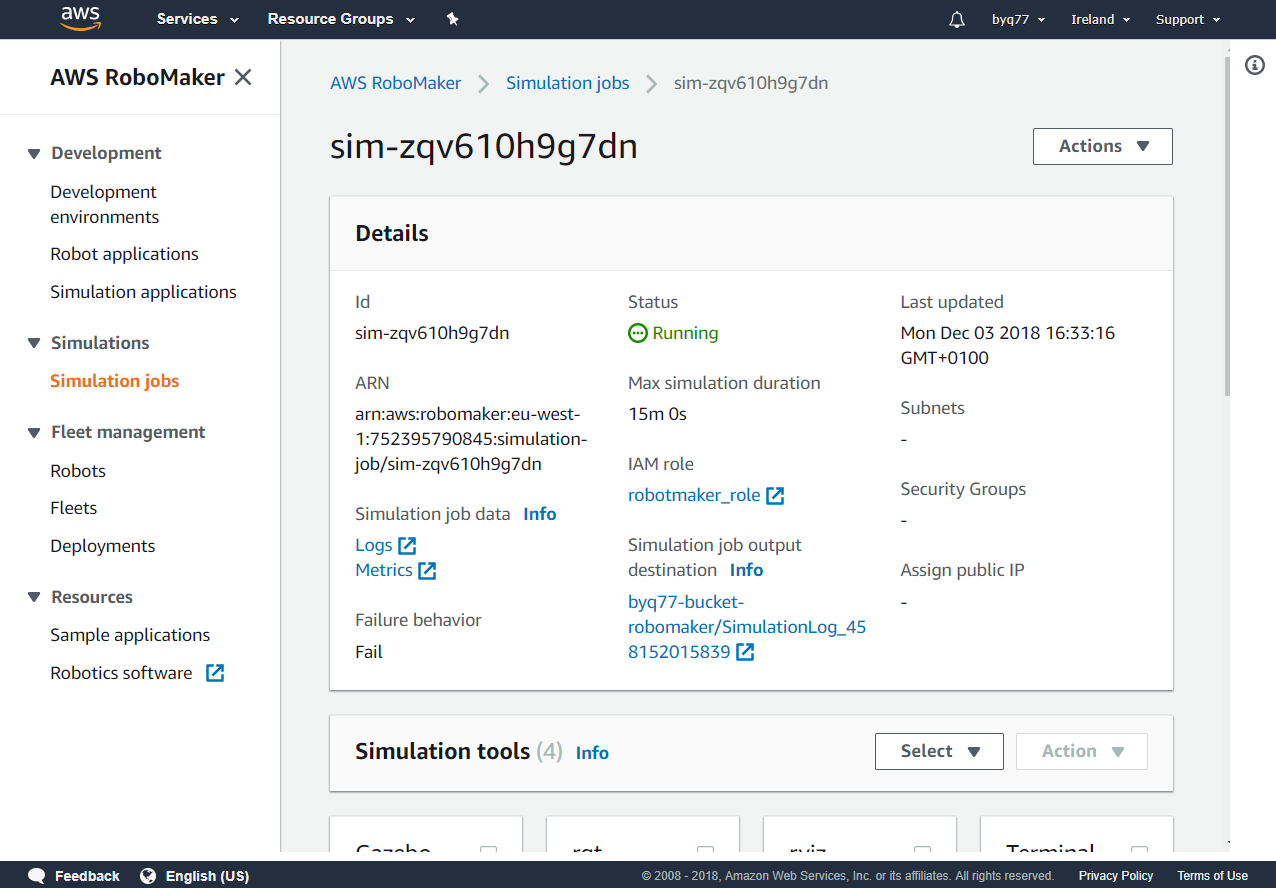Tick the Gazebo tool checkbox

(x=488, y=851)
